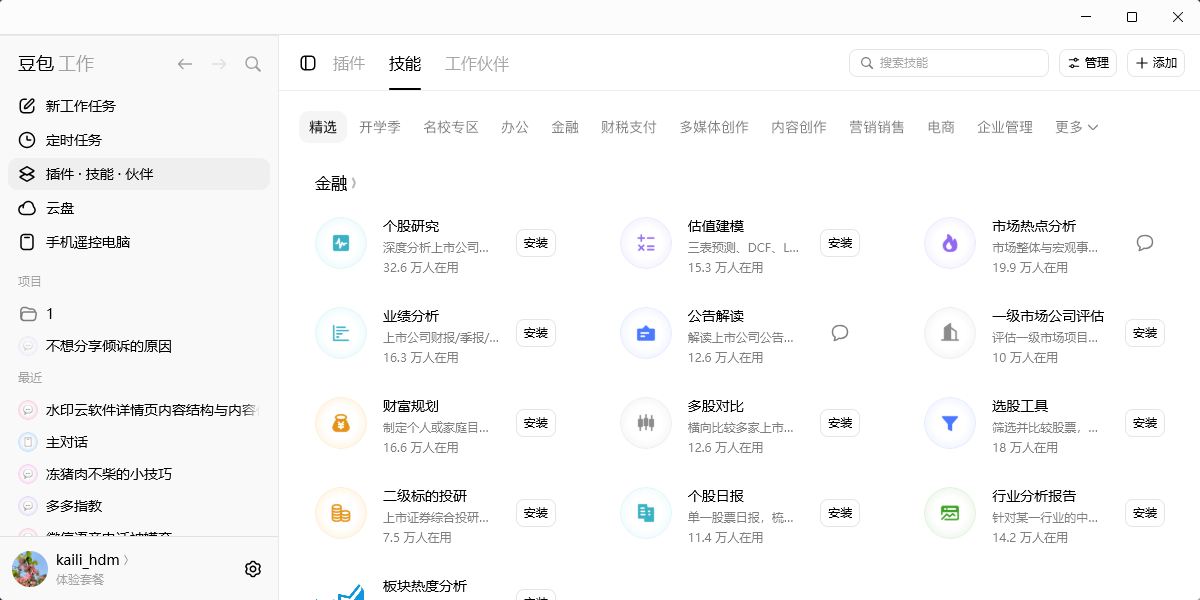Screen dimensions: 1200x600
Task: Select the 营销销售 category tab
Action: (877, 127)
